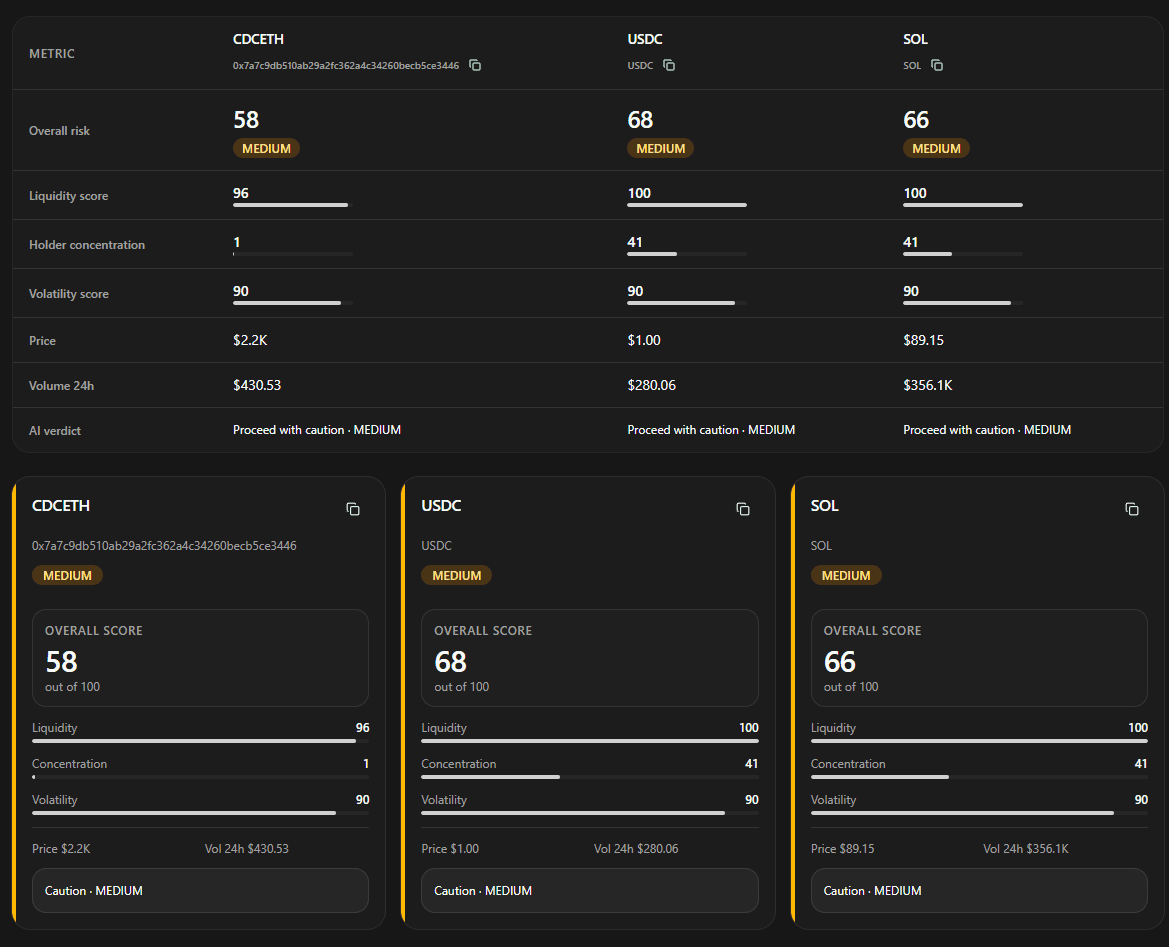Screen dimensions: 1169x947
Task: Click CDCETH Proceed with caution verdict text
Action: 317,430
